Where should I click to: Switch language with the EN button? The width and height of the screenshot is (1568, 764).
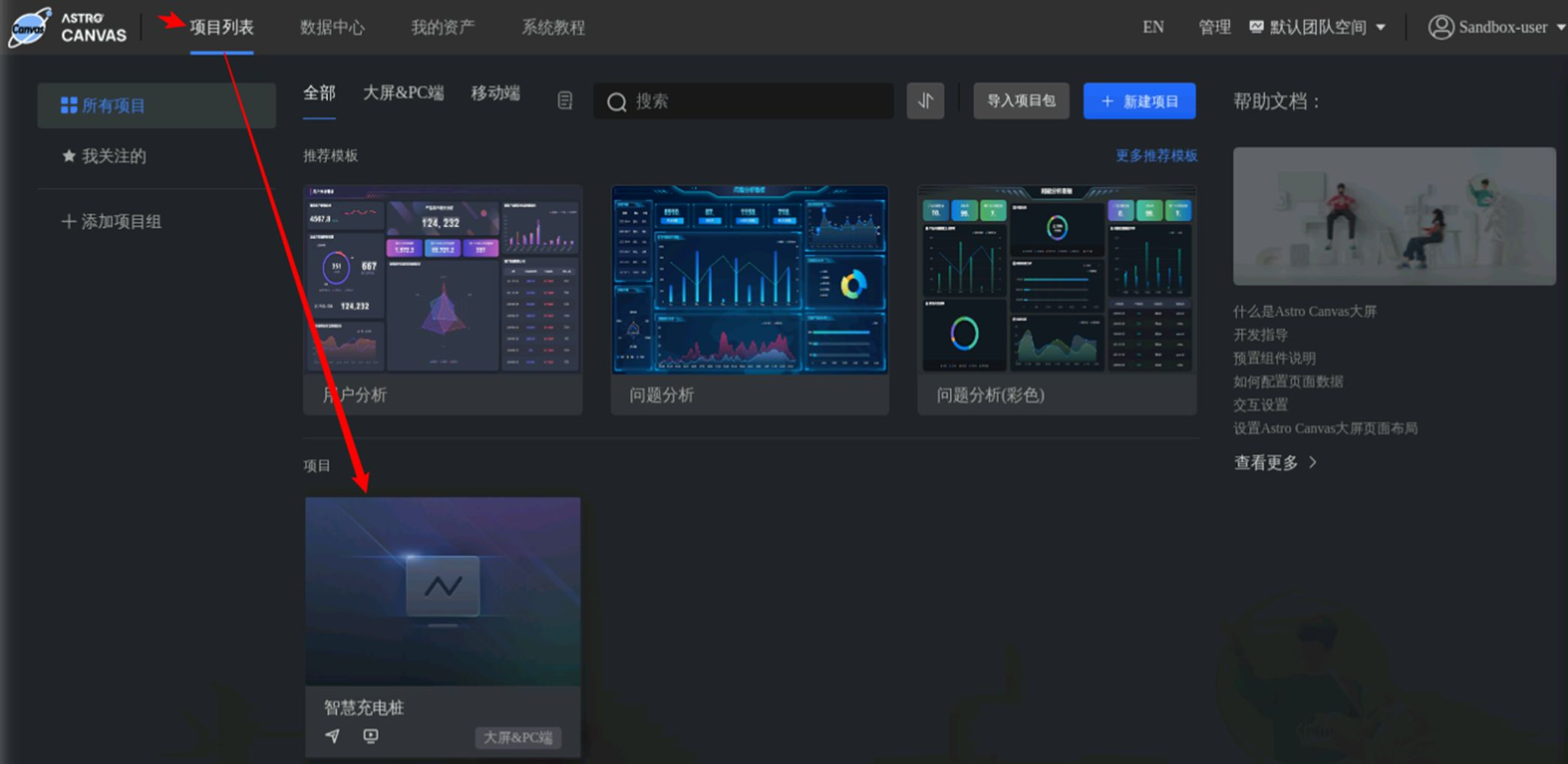[x=1153, y=28]
